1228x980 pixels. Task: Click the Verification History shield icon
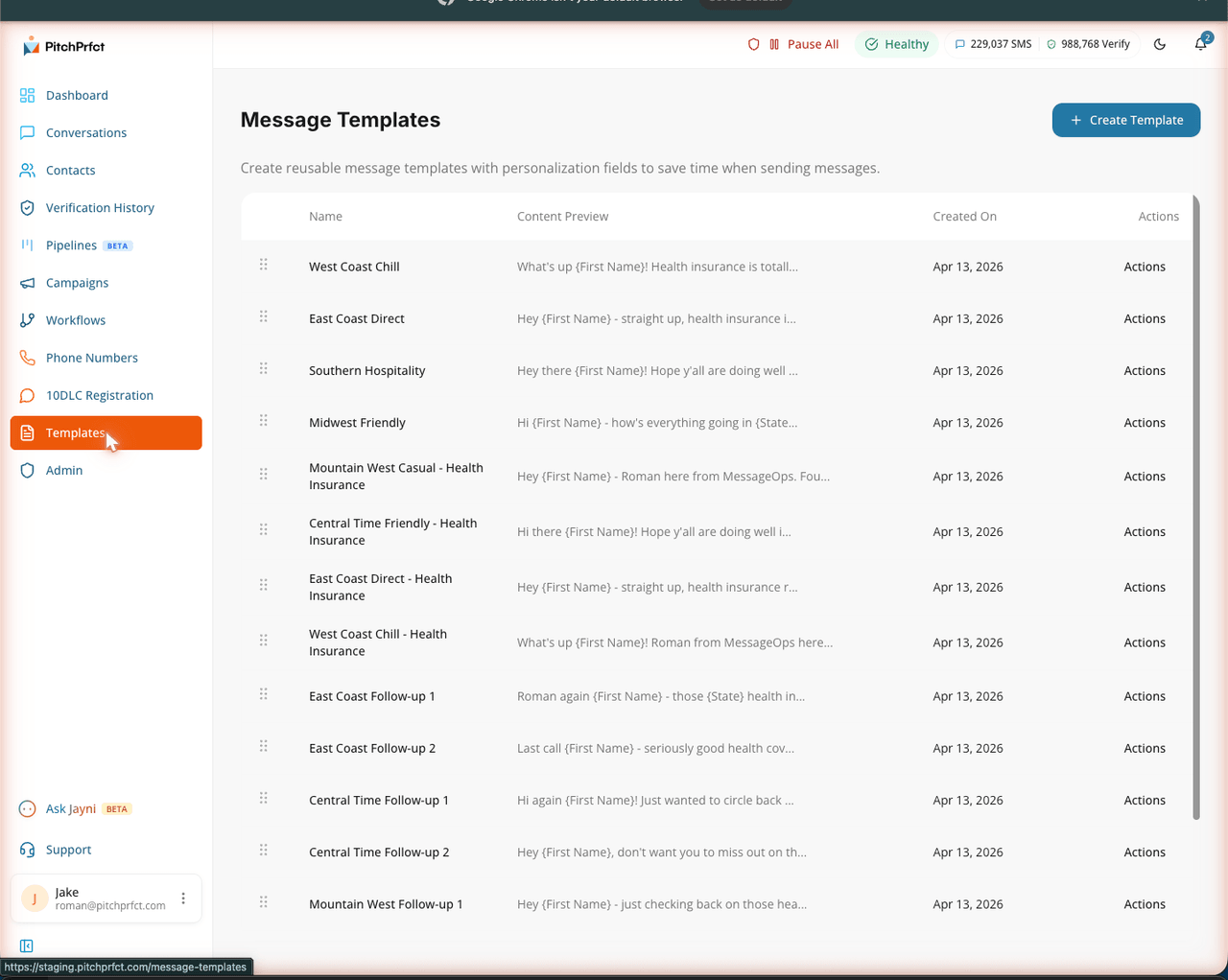(27, 207)
